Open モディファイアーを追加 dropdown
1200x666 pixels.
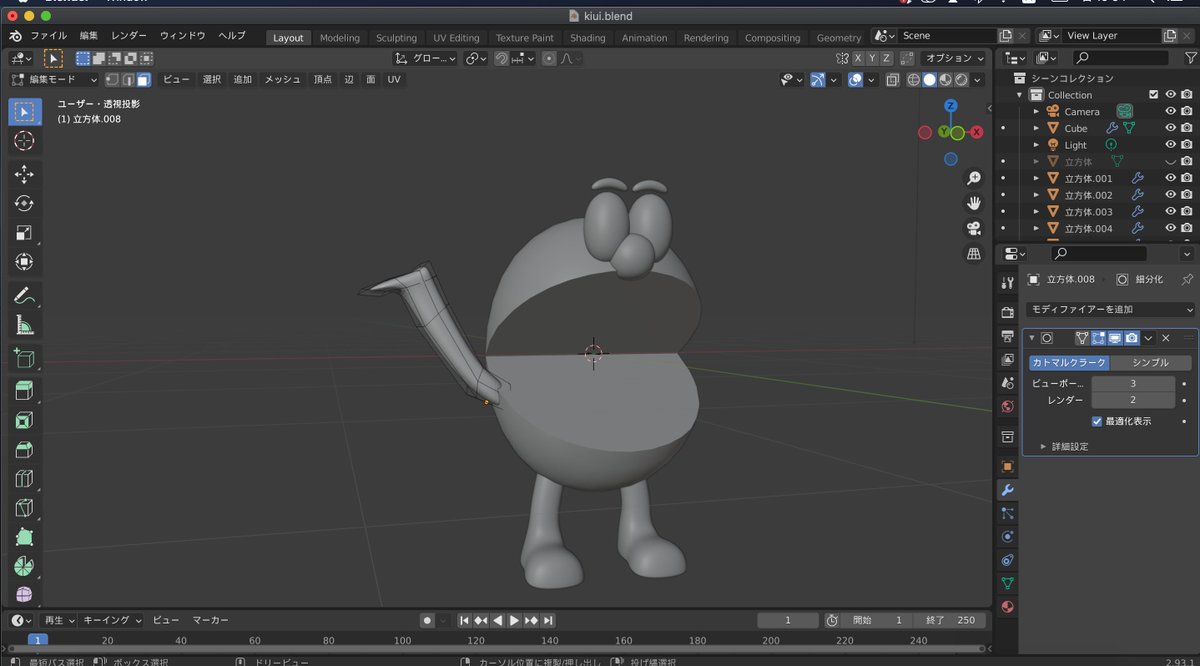click(x=1111, y=310)
